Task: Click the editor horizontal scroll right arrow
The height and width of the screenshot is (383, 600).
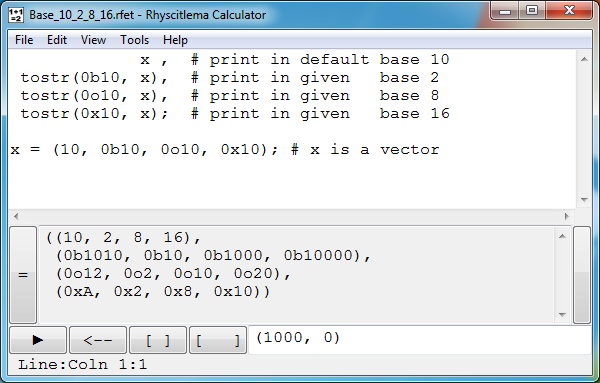Action: tap(567, 216)
